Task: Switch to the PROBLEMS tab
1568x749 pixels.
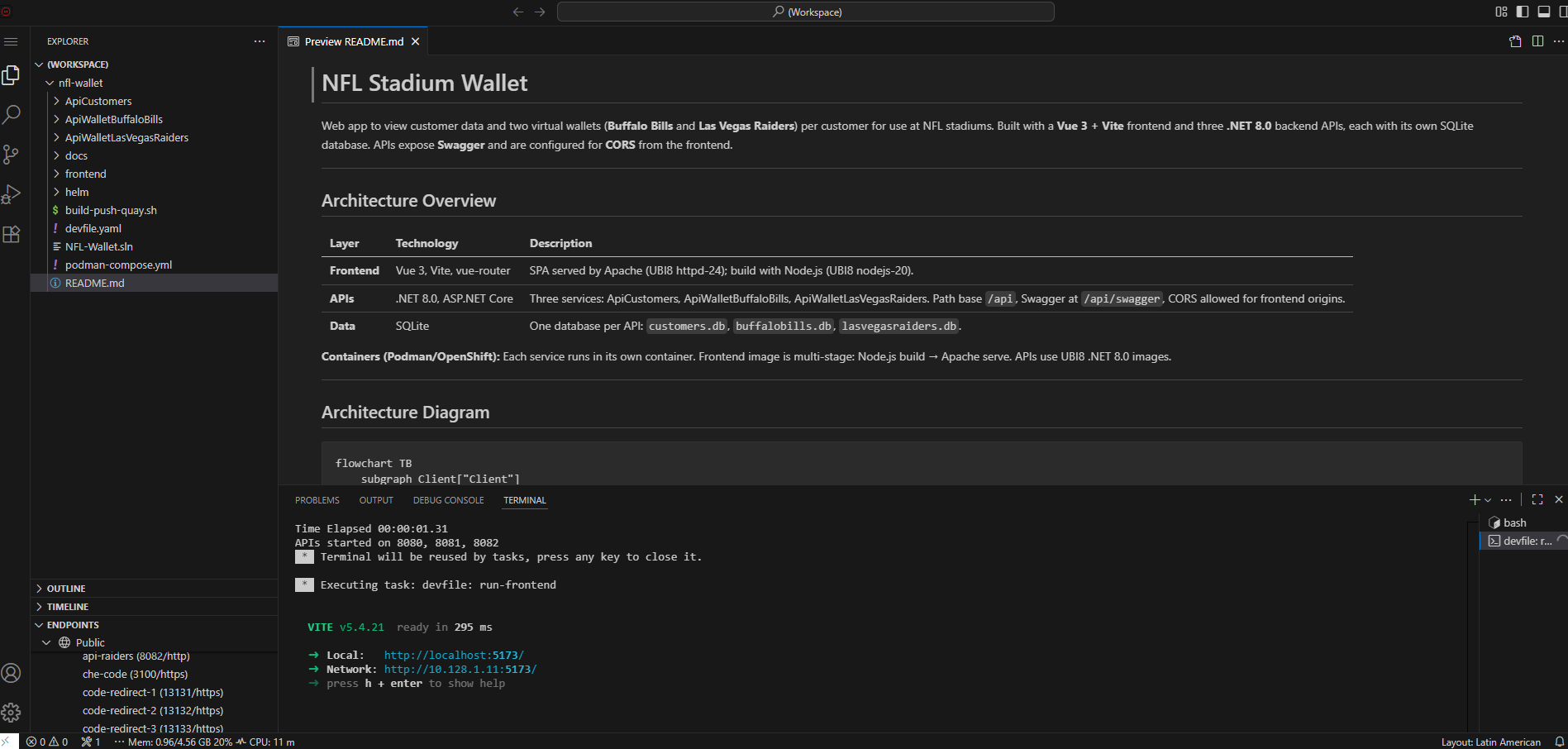Action: point(317,500)
